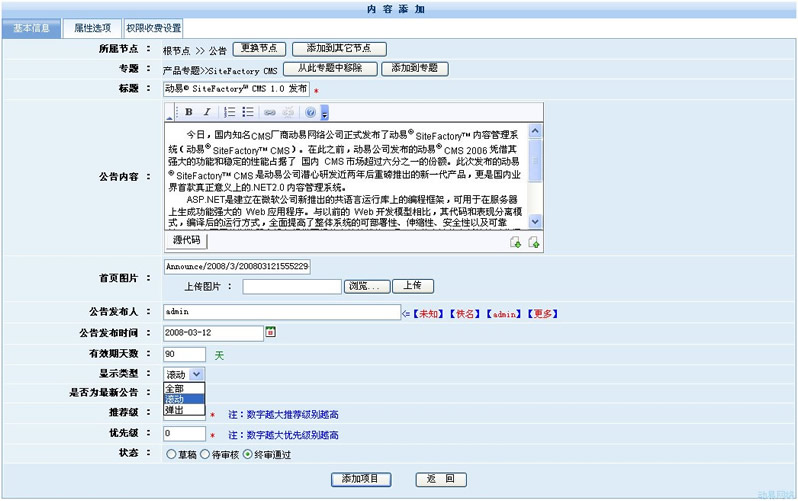Click the editor scrollbar up arrow
The image size is (798, 501).
point(535,131)
